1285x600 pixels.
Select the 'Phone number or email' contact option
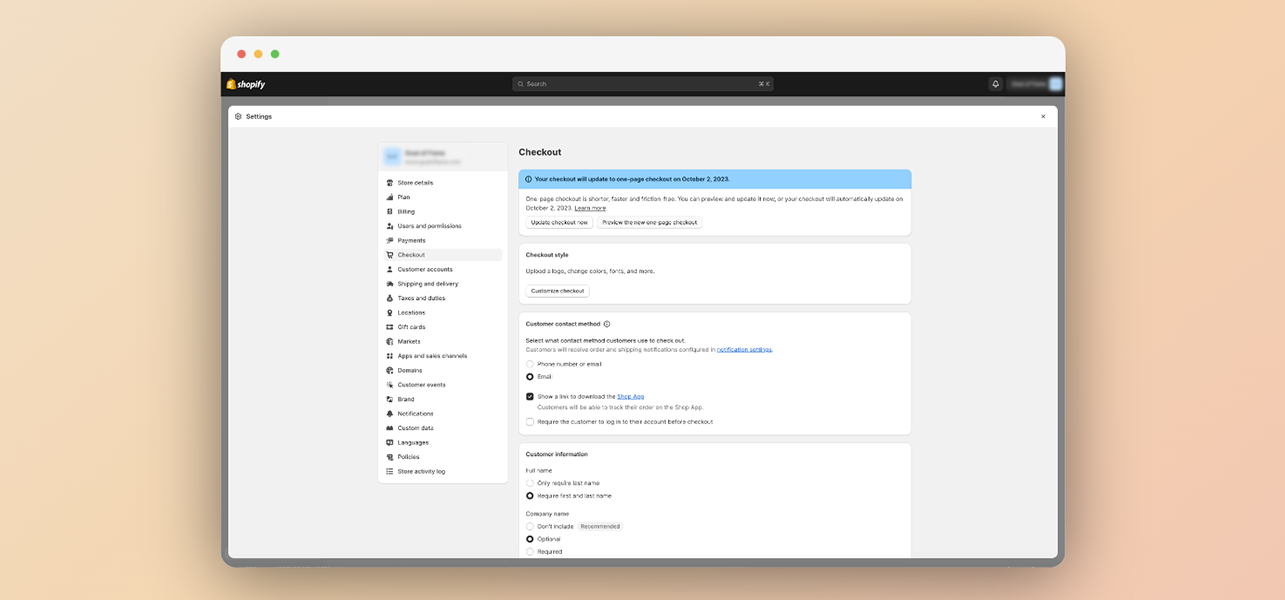point(530,364)
